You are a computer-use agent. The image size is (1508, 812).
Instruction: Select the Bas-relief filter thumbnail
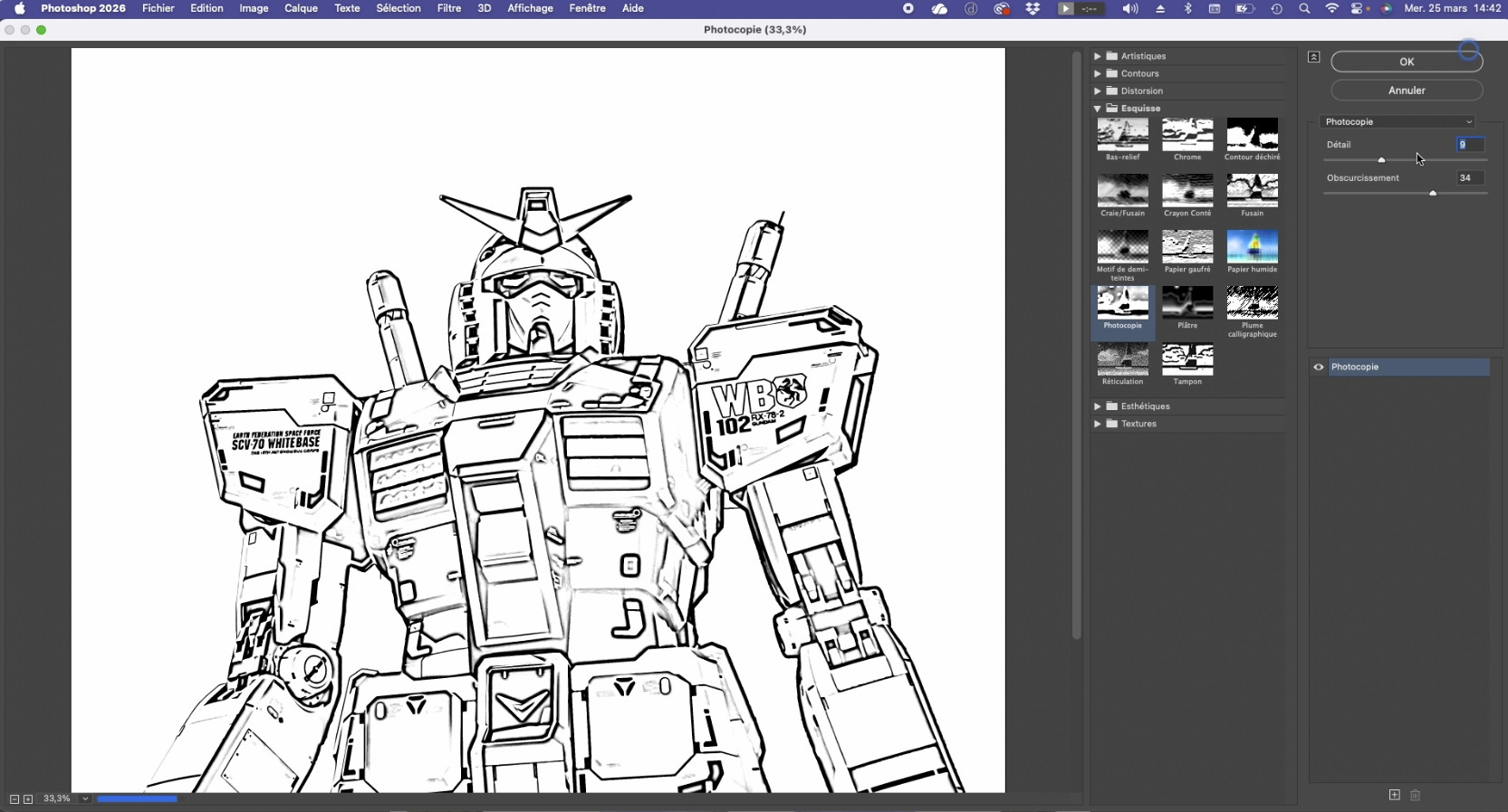[1122, 135]
